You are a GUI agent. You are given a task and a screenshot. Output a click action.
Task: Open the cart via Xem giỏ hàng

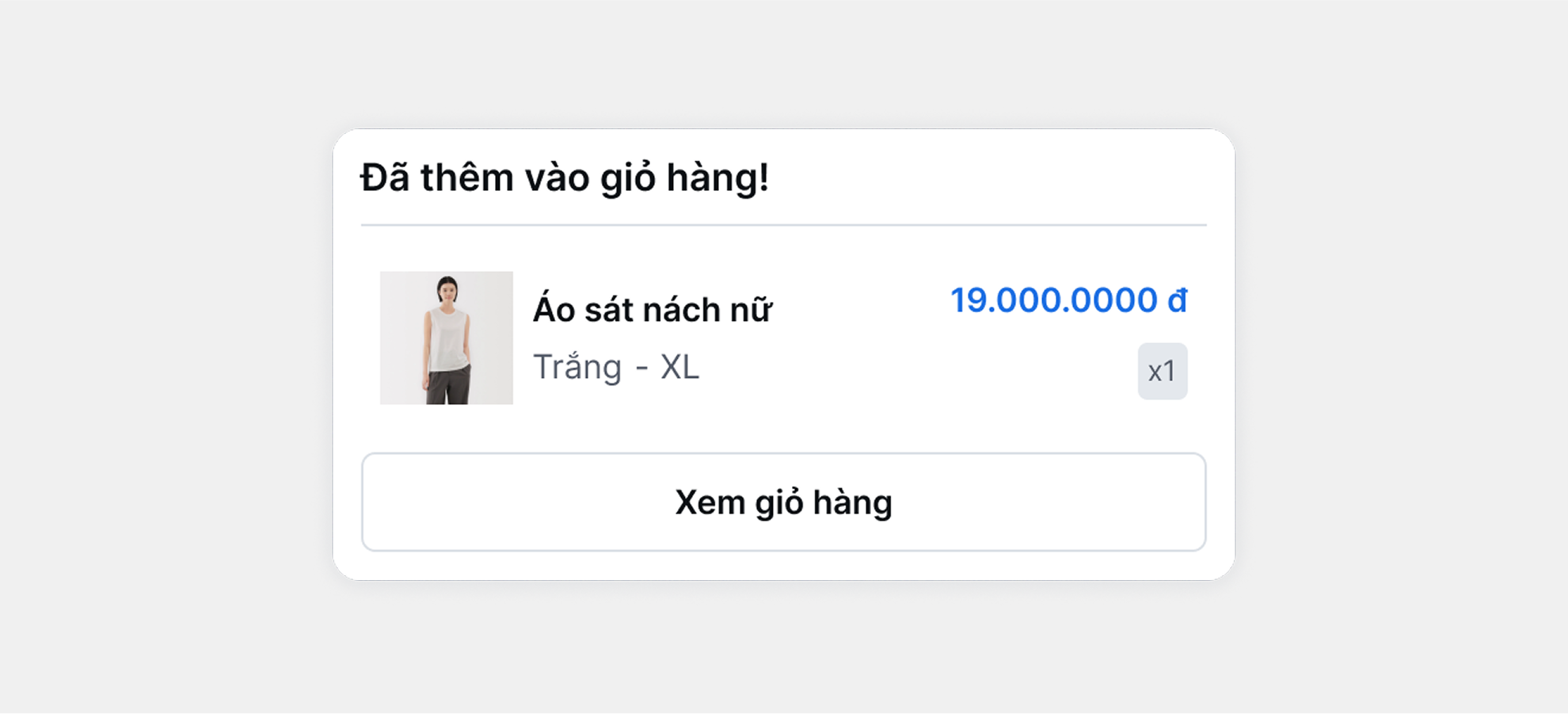(x=783, y=501)
